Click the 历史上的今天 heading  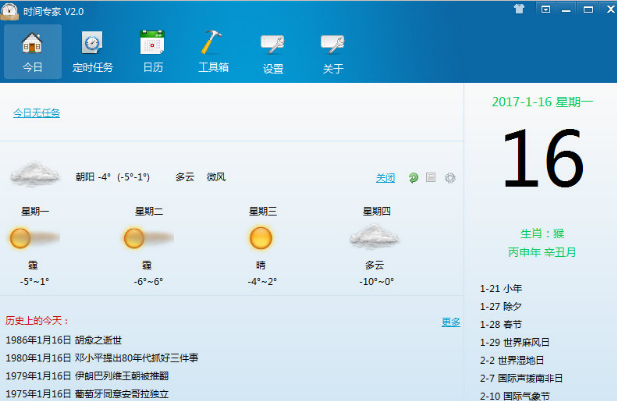(x=37, y=321)
